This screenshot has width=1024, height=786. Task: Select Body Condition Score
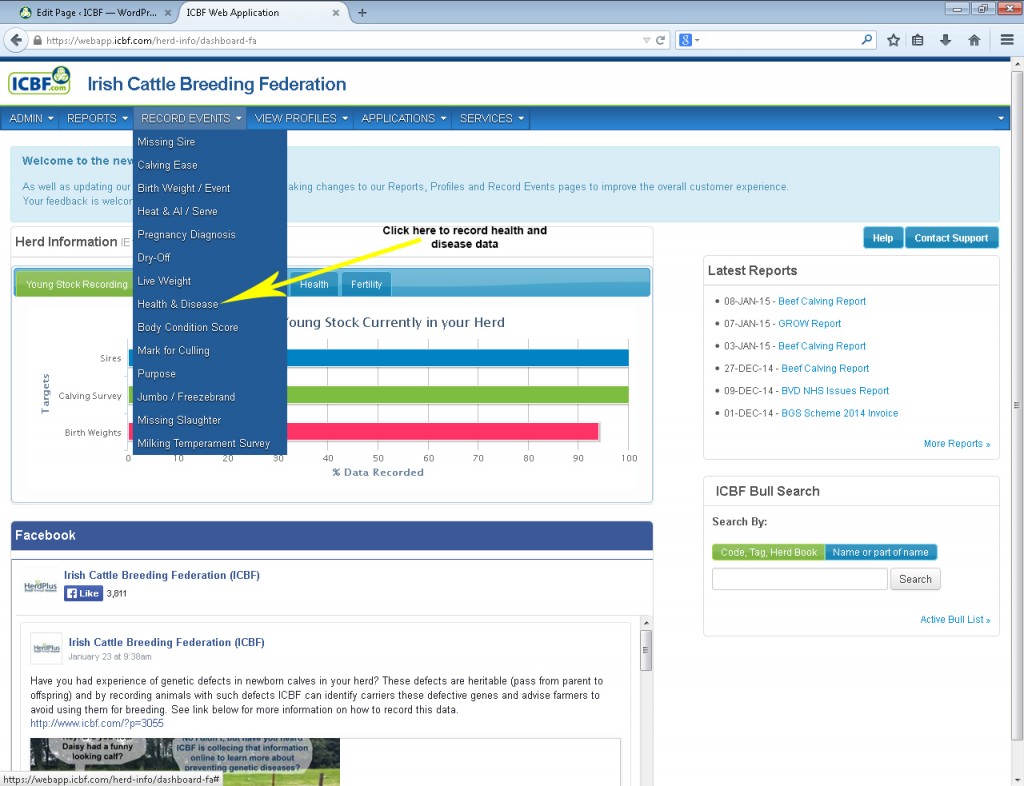click(210, 327)
